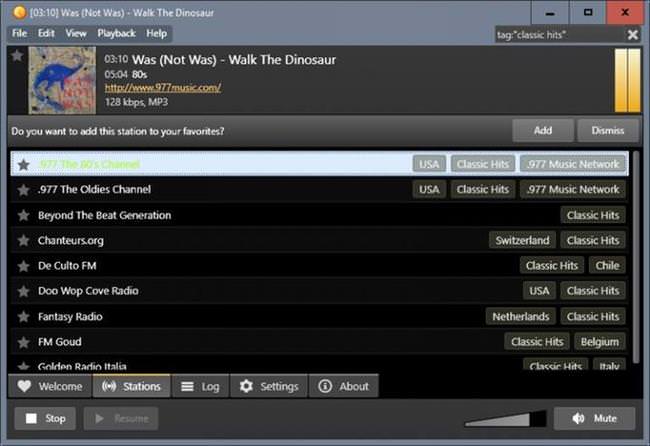Viewport: 650px width, 446px height.
Task: Switch to the Log tab
Action: tap(200, 386)
